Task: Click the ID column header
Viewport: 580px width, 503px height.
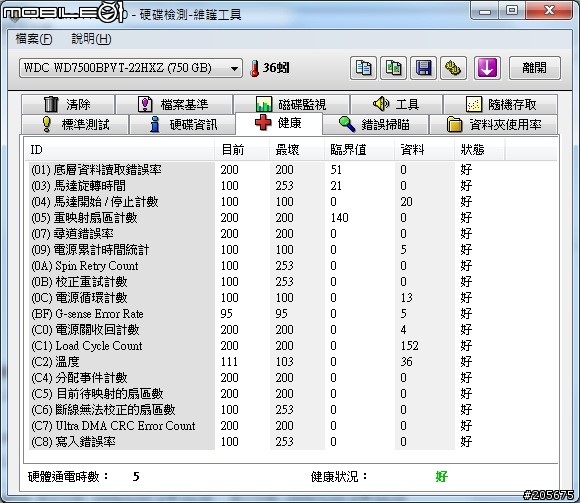Action: (120, 150)
